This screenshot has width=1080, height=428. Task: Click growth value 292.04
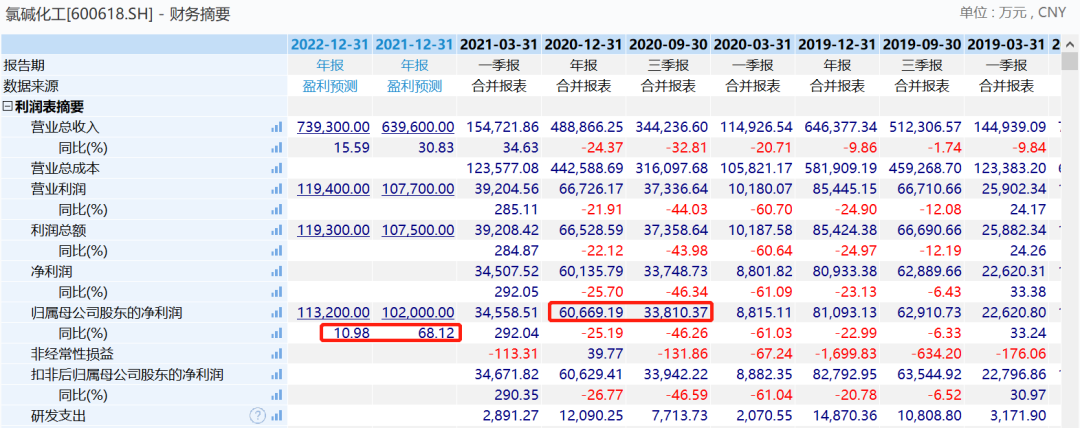point(517,334)
